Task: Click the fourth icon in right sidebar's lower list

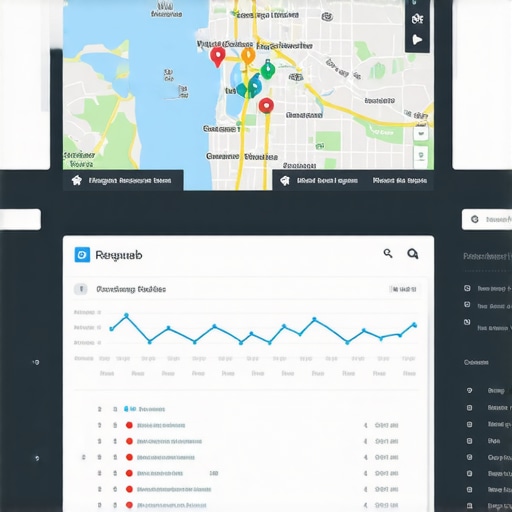Action: (469, 441)
